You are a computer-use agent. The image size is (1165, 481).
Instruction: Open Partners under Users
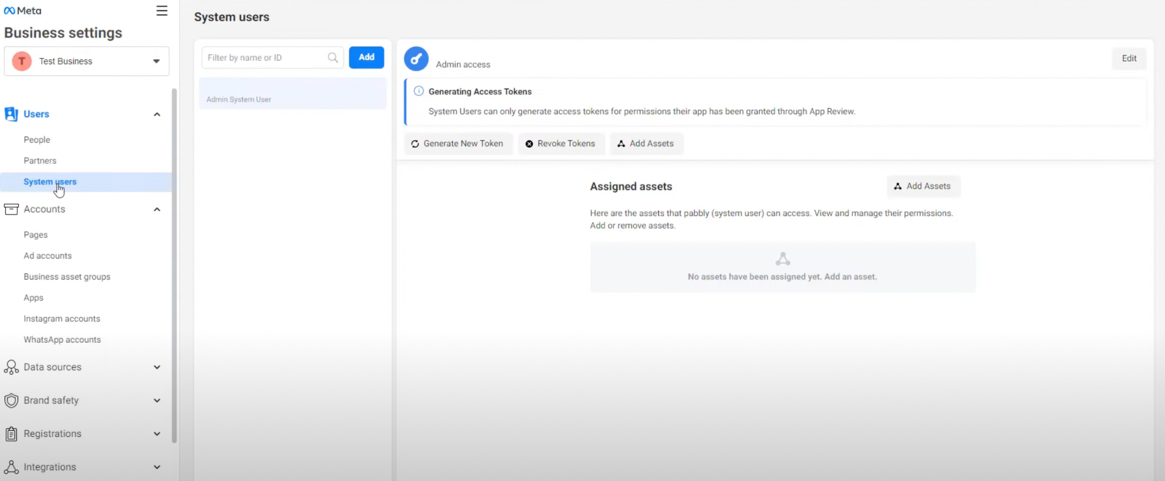click(40, 161)
